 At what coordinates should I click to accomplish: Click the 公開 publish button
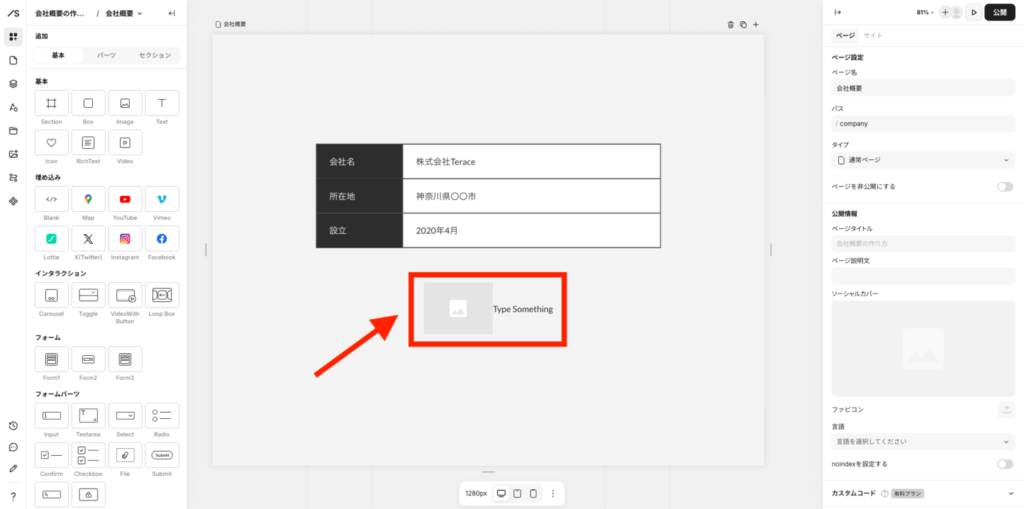1000,12
